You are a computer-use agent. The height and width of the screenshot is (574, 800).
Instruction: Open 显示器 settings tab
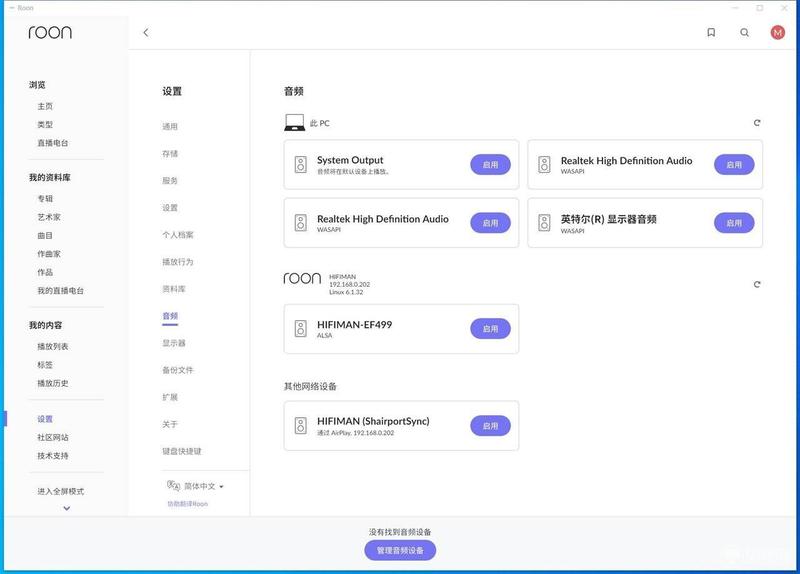(x=174, y=343)
